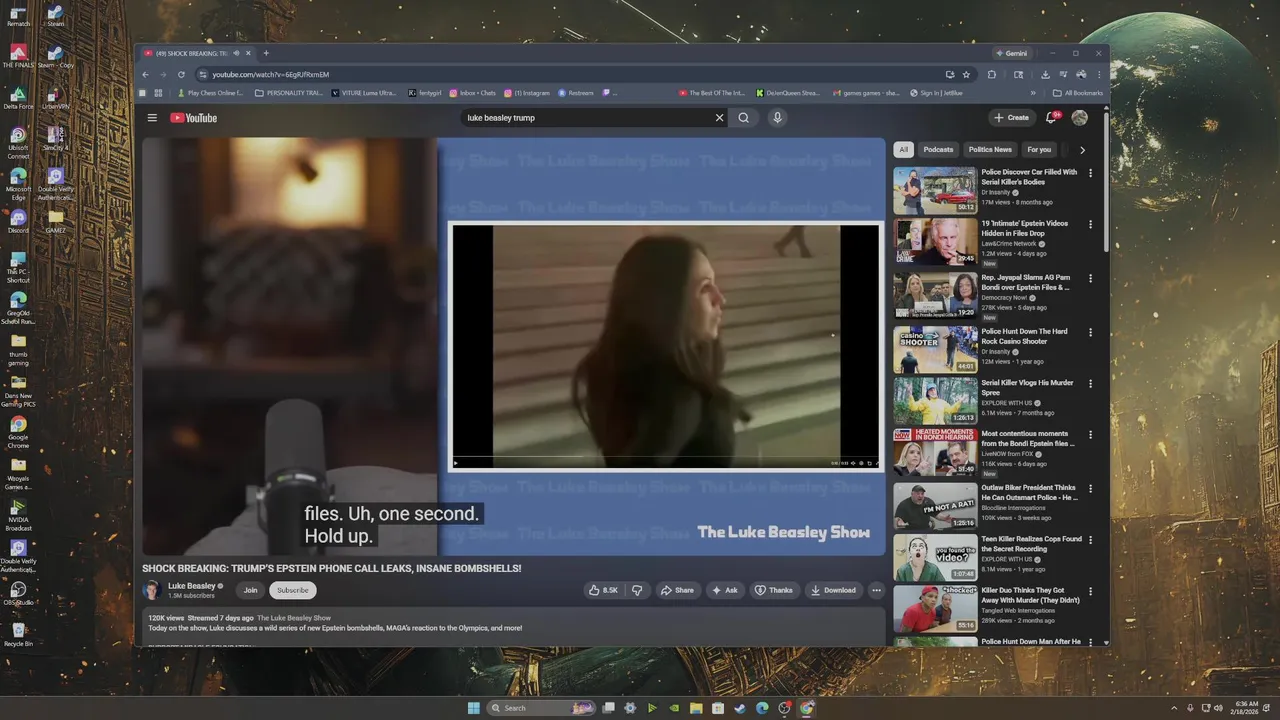Like the video with thumbs up
The image size is (1280, 720).
click(x=603, y=590)
